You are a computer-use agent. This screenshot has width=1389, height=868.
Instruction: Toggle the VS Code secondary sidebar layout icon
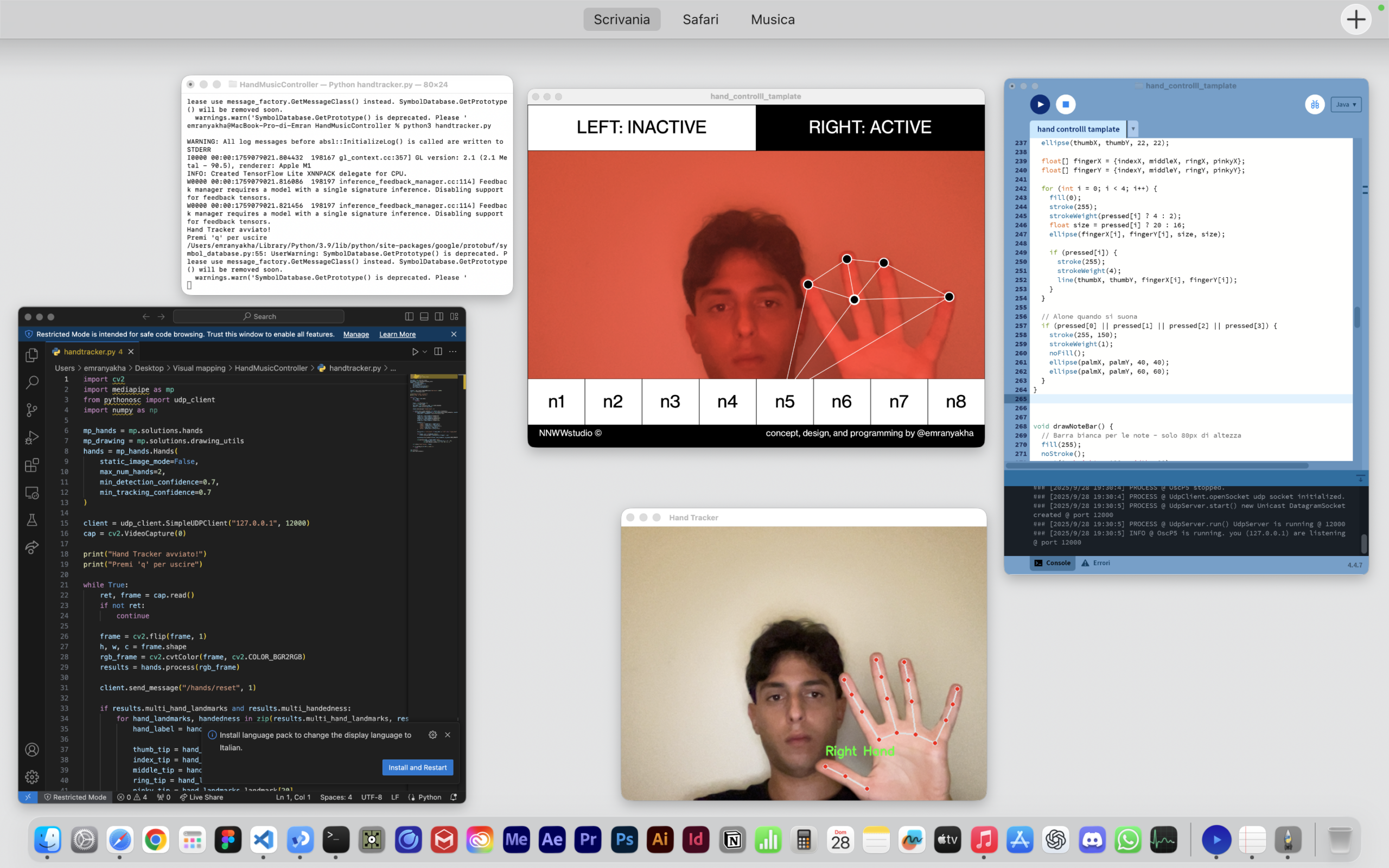point(439,316)
